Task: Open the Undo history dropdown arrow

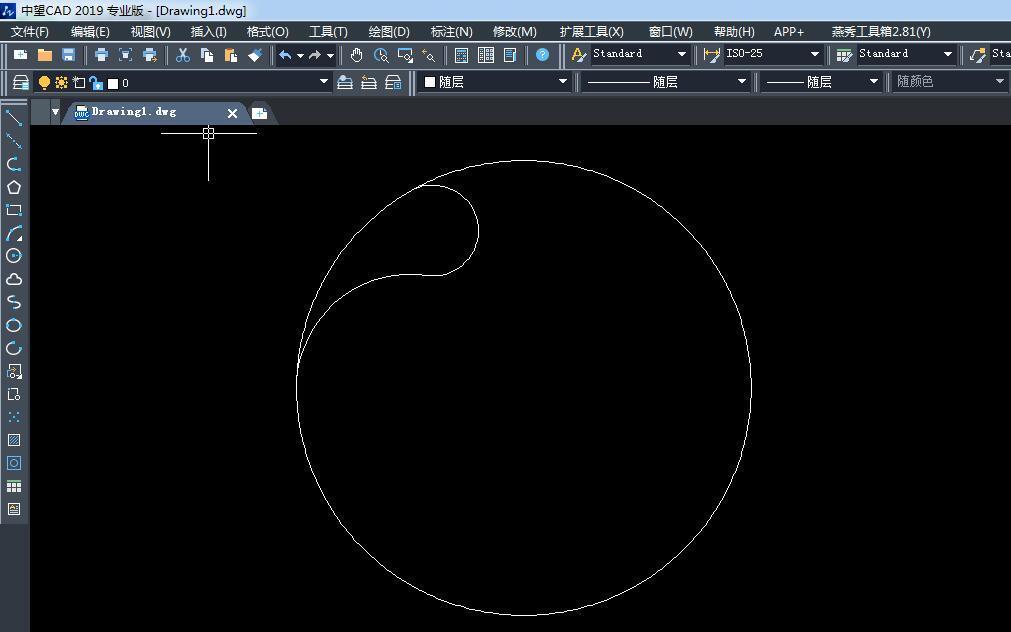Action: [x=300, y=56]
